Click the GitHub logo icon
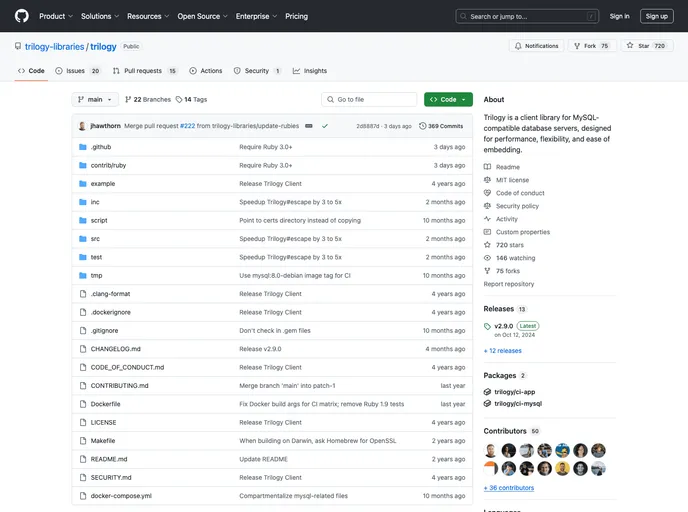688x512 pixels. [22, 16]
